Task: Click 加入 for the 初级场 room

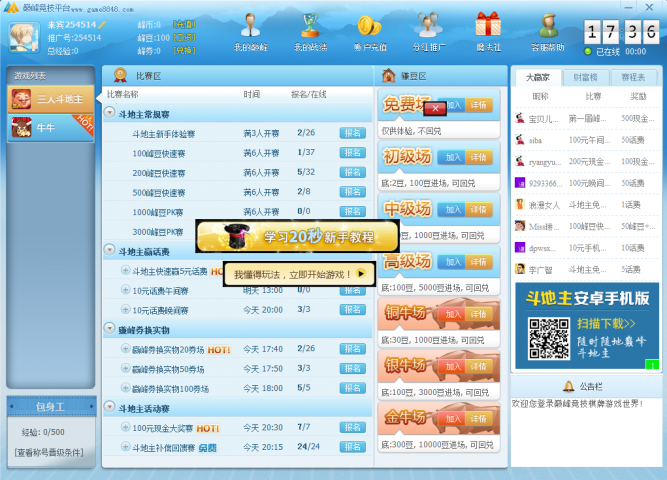Action: (452, 157)
